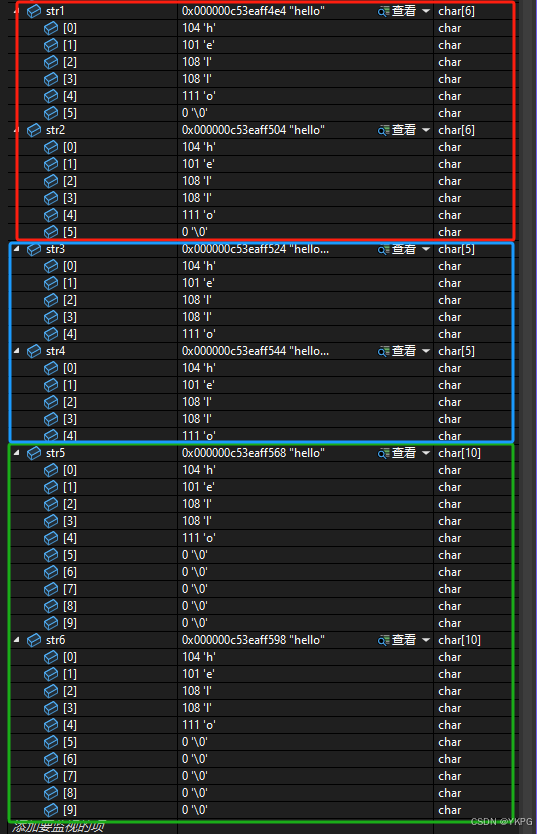Click the char[5] type cell of str3
Image resolution: width=537 pixels, height=834 pixels.
click(456, 249)
